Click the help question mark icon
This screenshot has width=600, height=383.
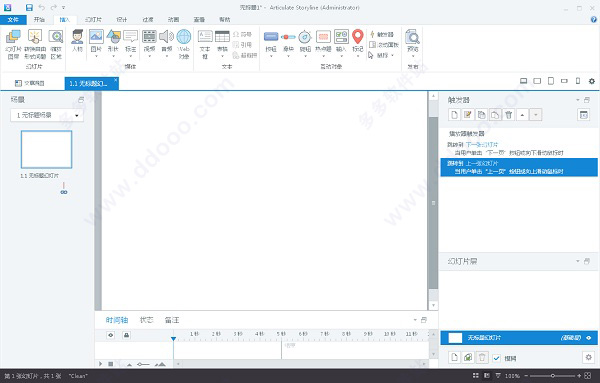click(594, 19)
